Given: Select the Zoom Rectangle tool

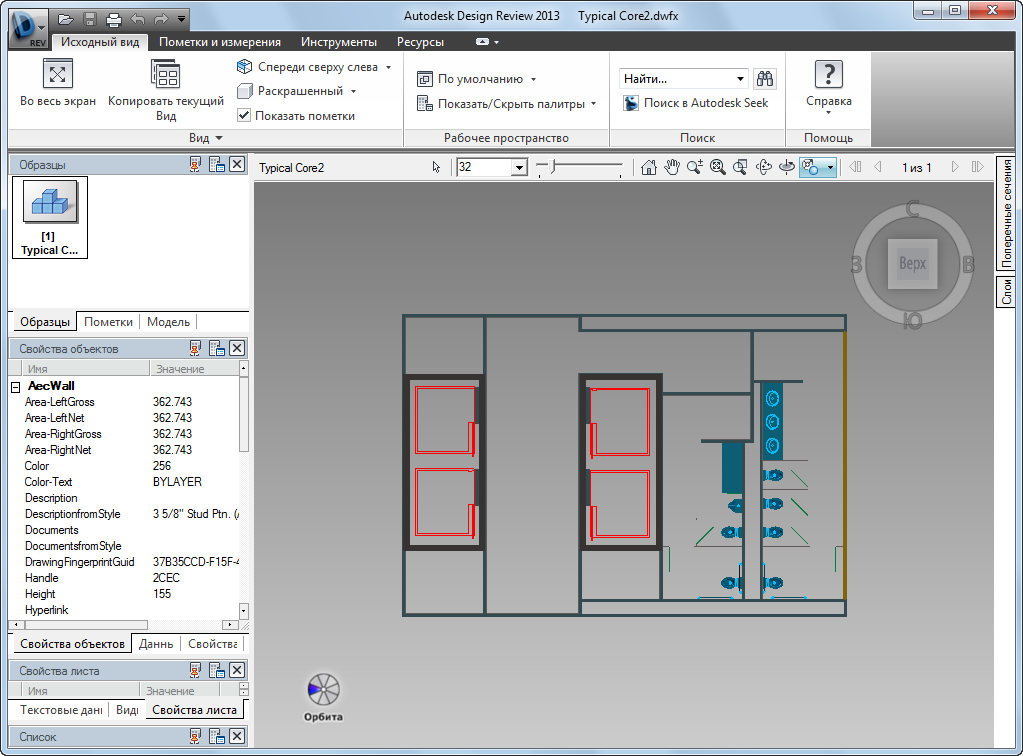Looking at the screenshot, I should tap(740, 168).
